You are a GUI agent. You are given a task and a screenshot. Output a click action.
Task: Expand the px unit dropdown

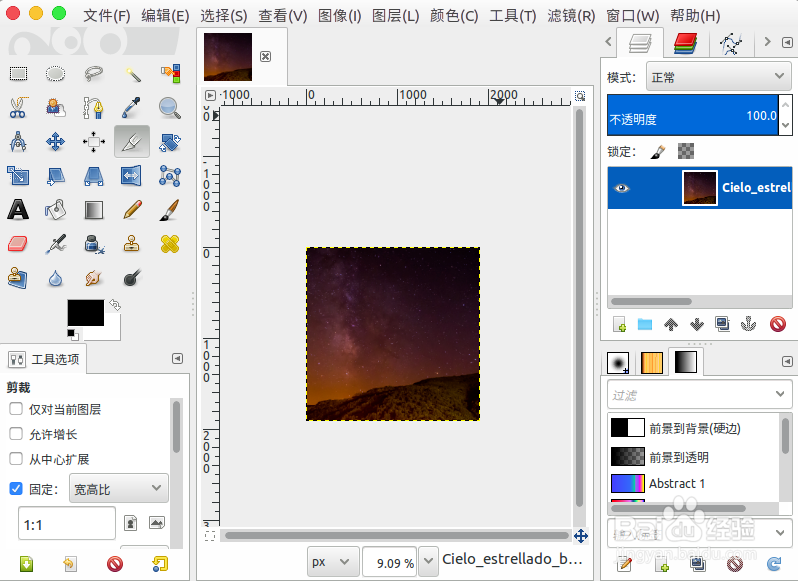pyautogui.click(x=331, y=562)
